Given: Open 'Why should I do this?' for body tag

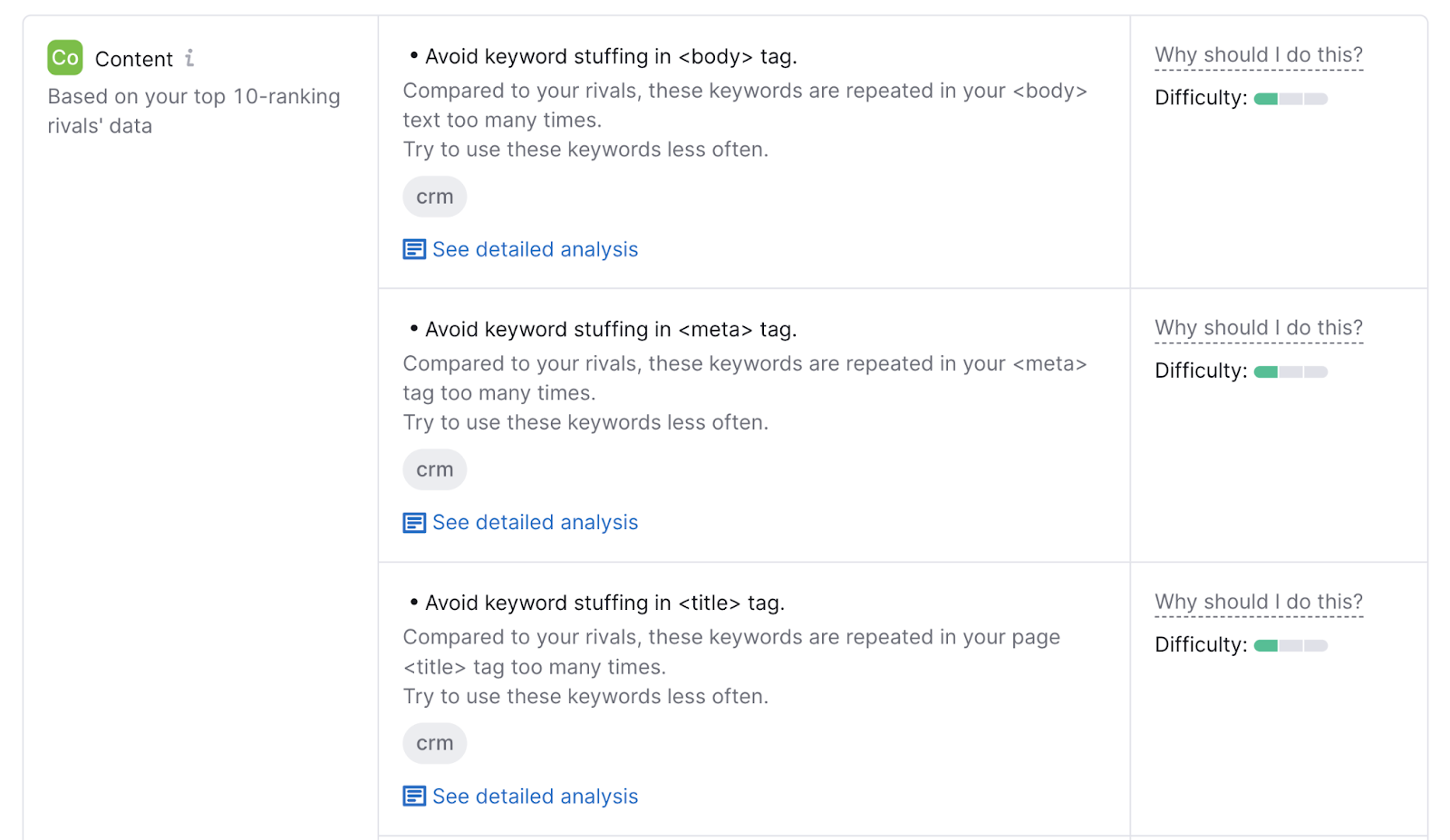Looking at the screenshot, I should (1258, 54).
